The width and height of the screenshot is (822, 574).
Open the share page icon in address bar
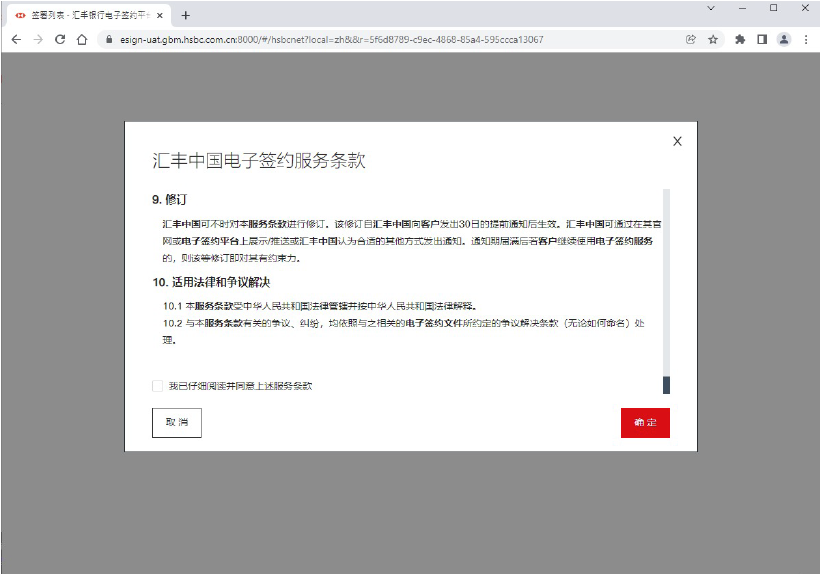click(691, 39)
